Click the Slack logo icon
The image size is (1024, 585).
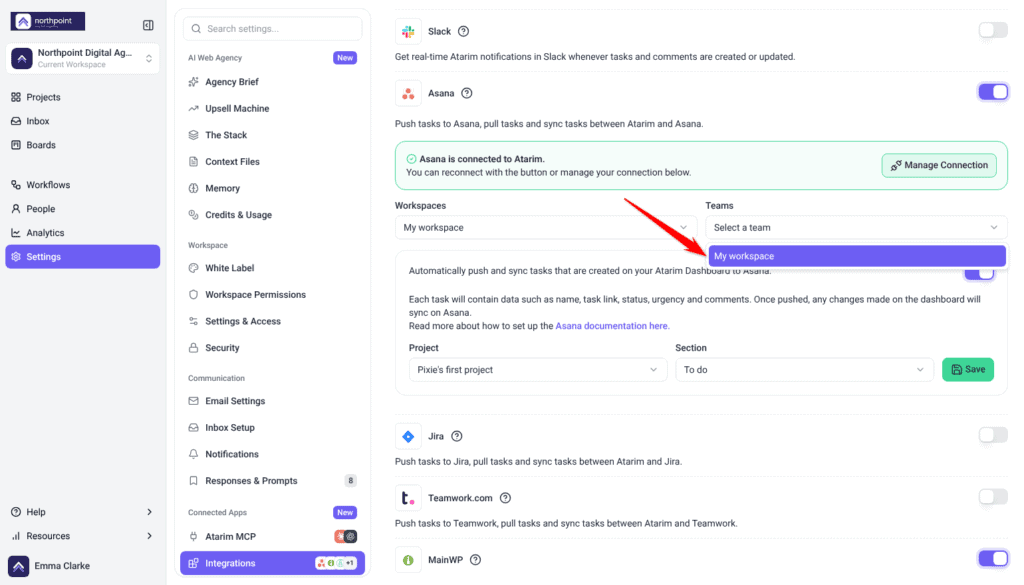coord(408,31)
